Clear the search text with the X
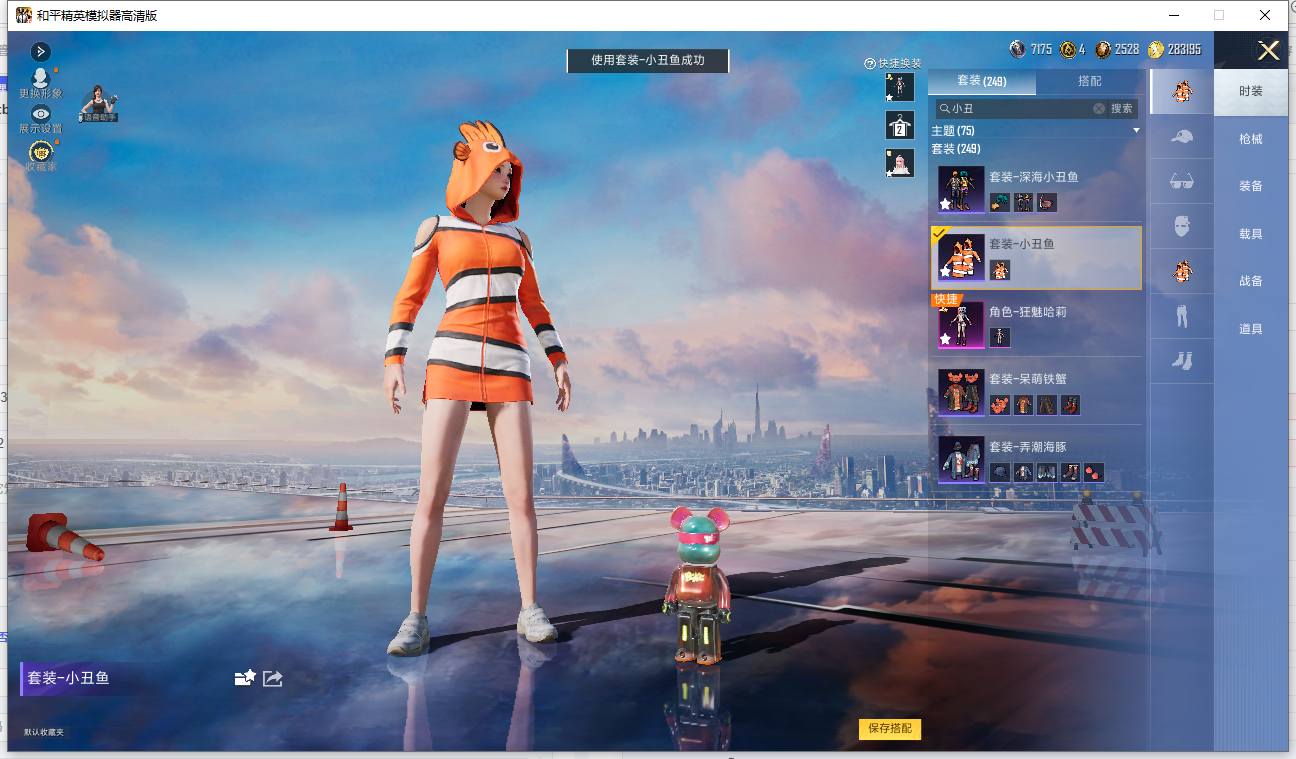This screenshot has height=759, width=1296. tap(1099, 108)
